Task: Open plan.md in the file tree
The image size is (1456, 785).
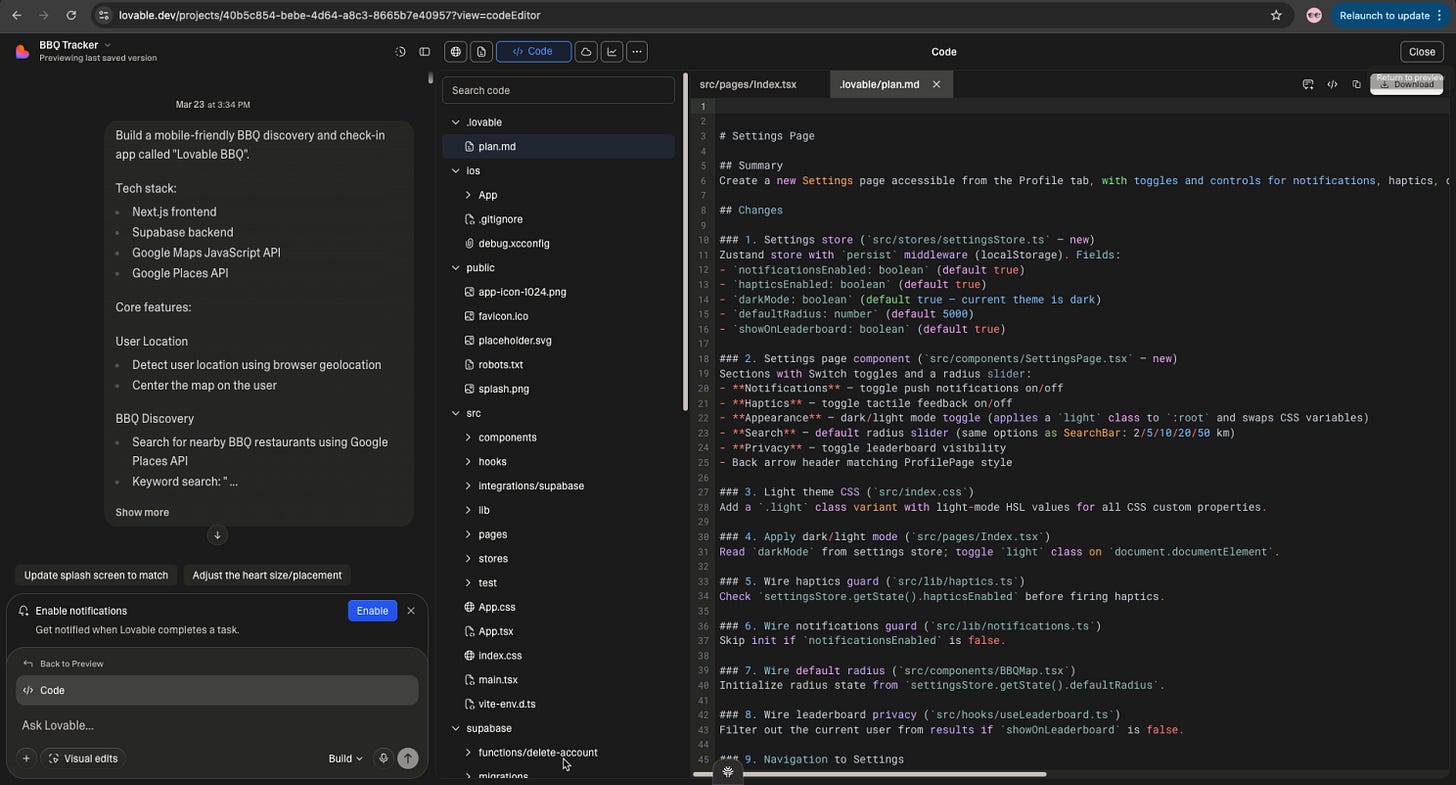Action: (558, 147)
